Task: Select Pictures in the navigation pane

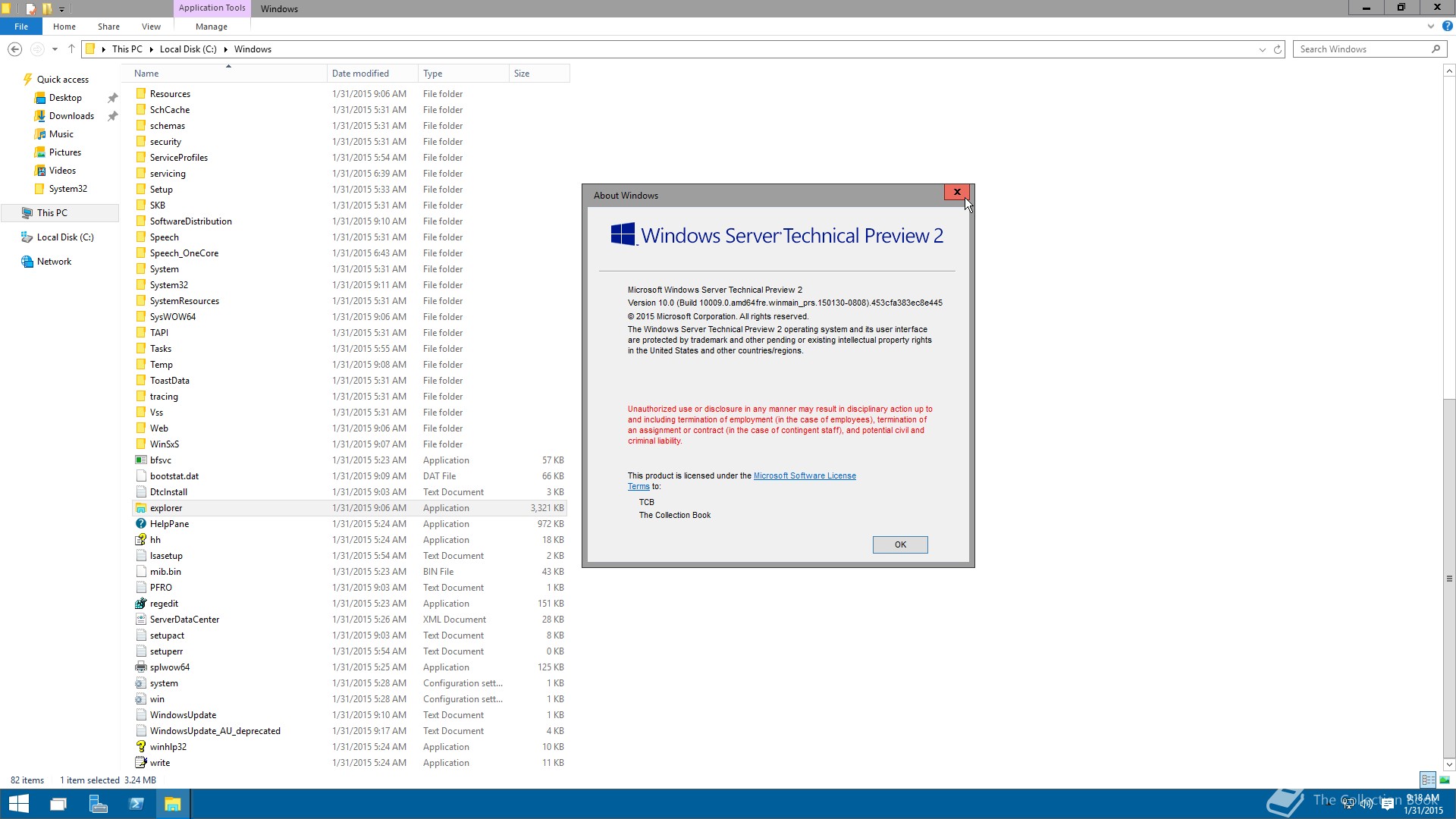Action: (64, 152)
